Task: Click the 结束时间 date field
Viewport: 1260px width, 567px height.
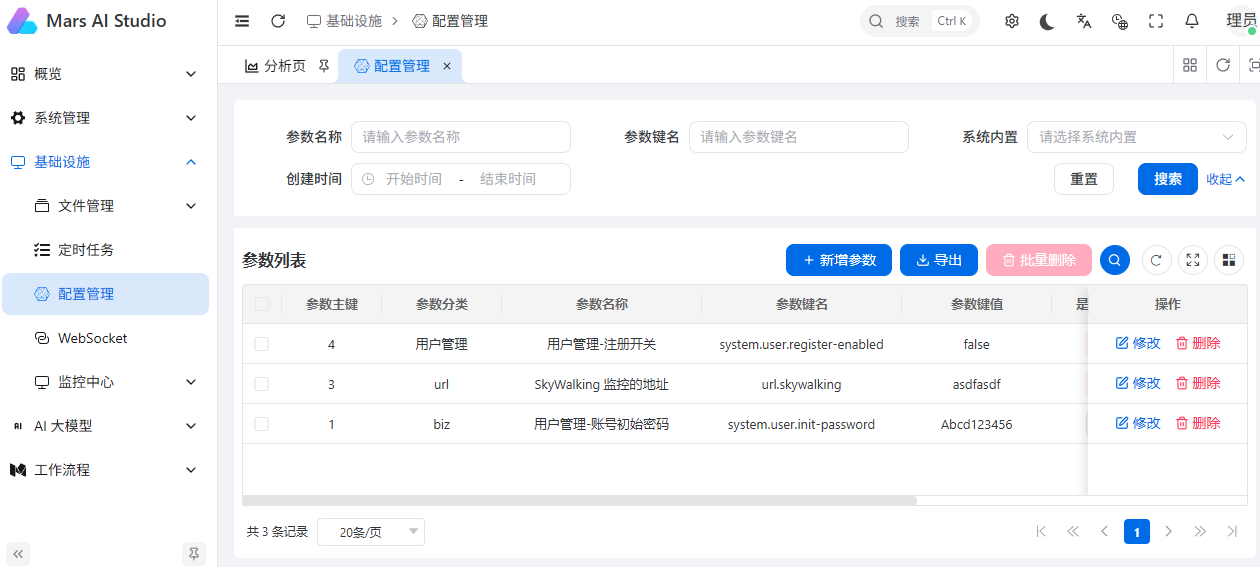Action: 508,179
